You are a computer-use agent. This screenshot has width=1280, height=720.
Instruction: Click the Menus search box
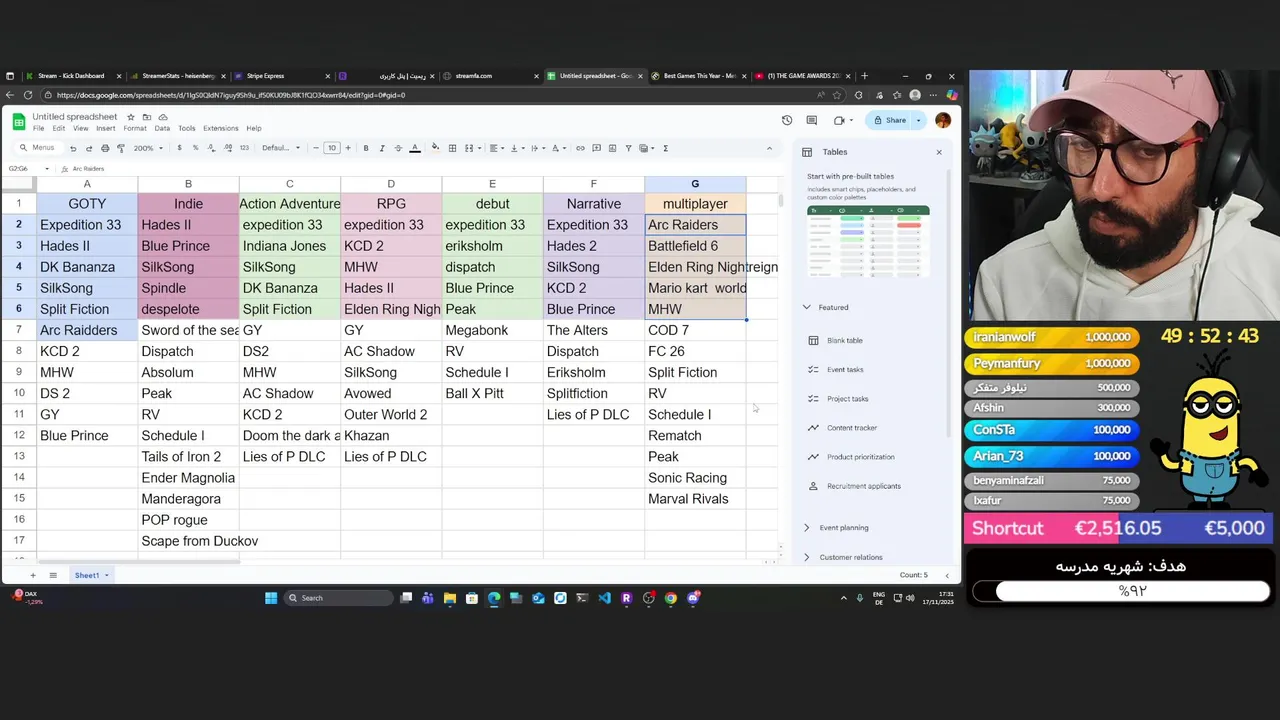tap(38, 148)
